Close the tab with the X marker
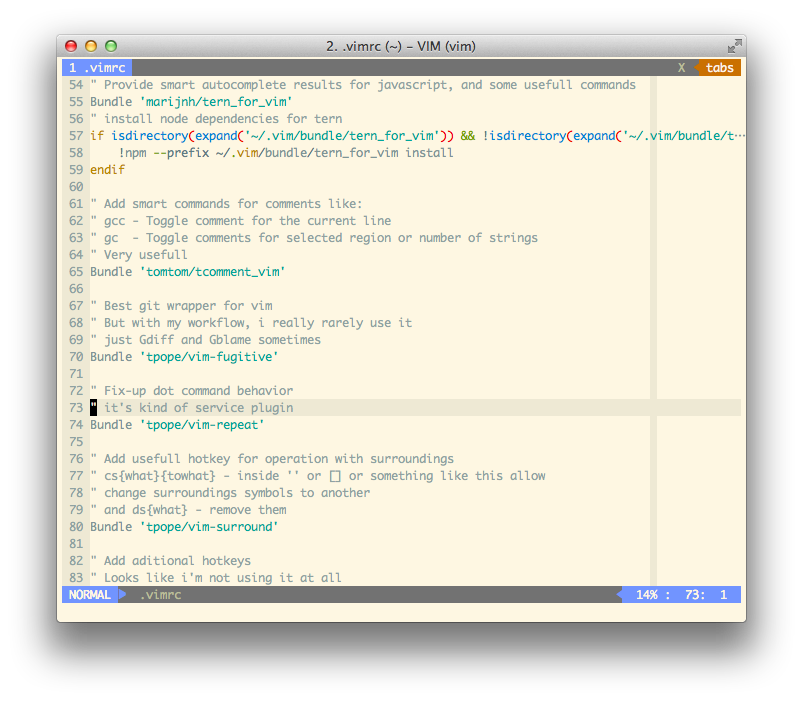 click(x=681, y=68)
